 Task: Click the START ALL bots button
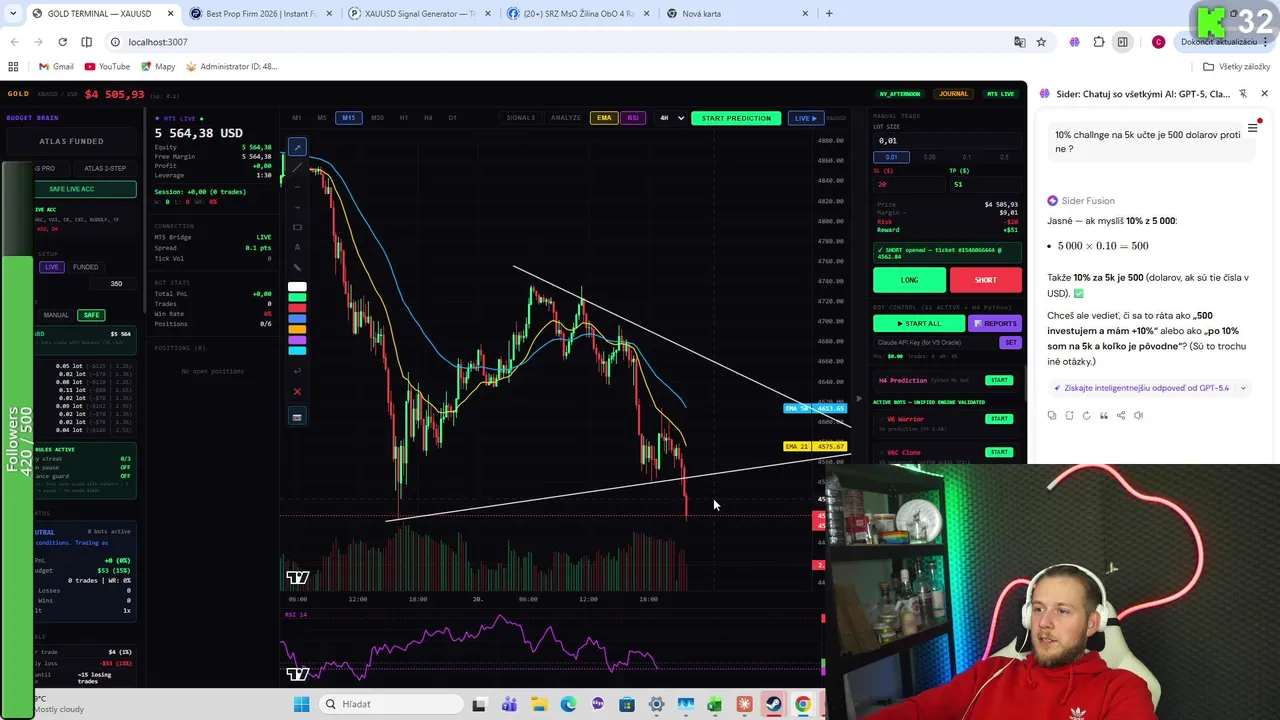(x=919, y=323)
